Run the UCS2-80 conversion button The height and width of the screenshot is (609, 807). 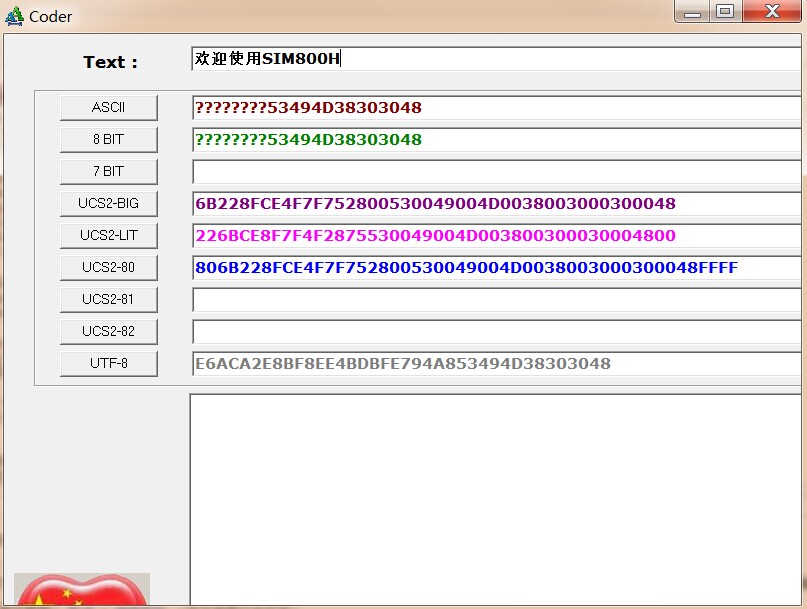109,267
